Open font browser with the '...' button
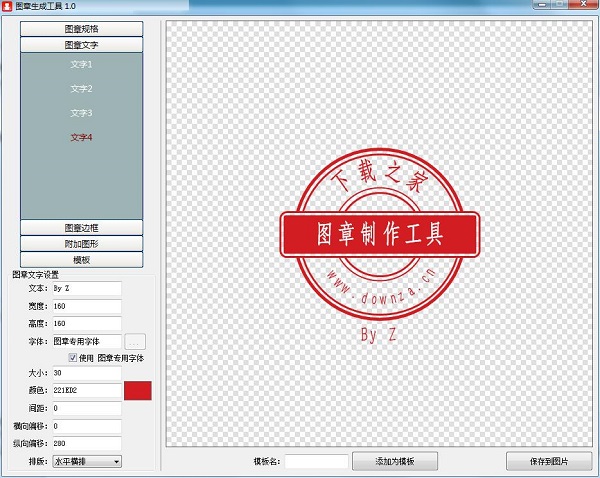 pyautogui.click(x=136, y=342)
